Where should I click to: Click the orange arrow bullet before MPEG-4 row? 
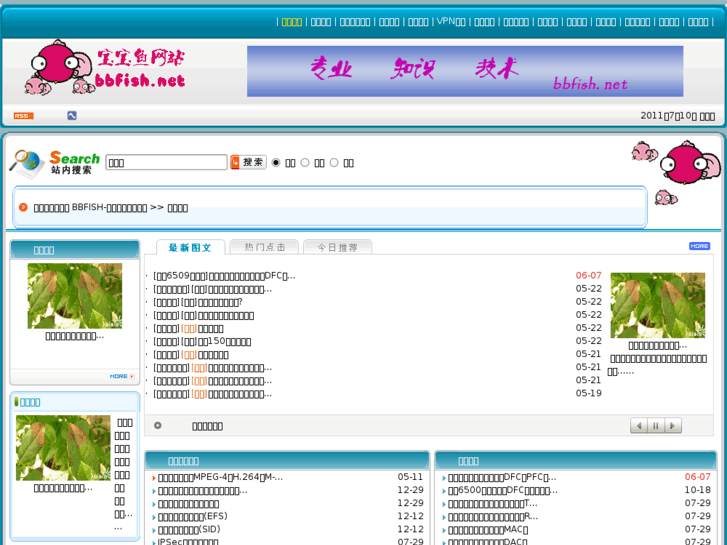click(153, 478)
